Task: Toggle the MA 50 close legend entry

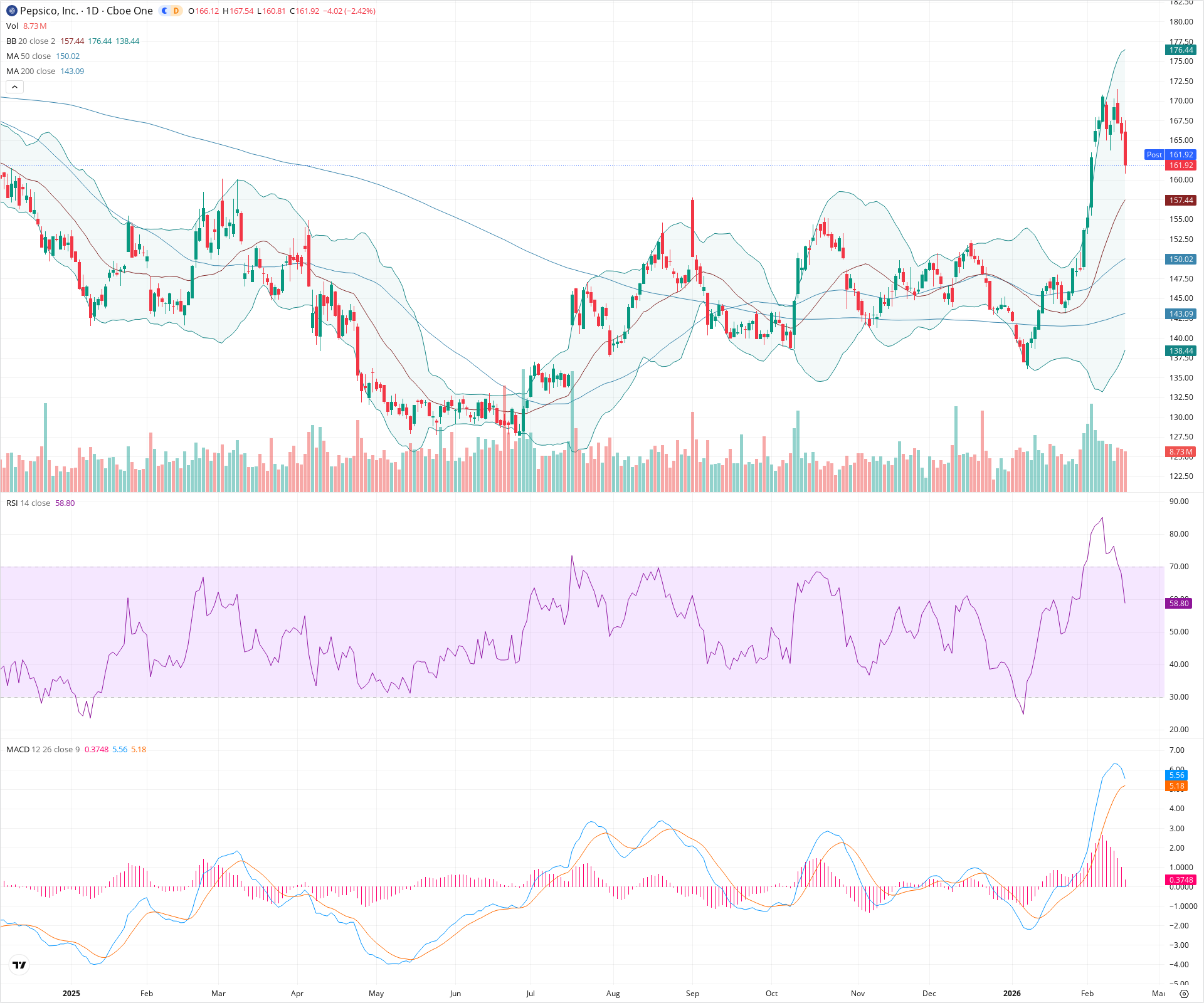Action: (28, 56)
